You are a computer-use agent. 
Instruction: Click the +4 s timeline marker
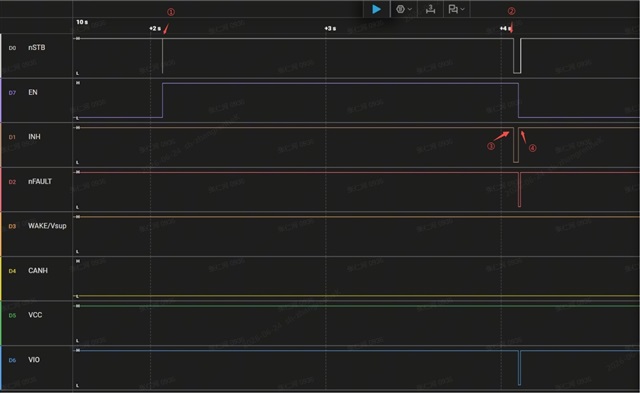(506, 29)
